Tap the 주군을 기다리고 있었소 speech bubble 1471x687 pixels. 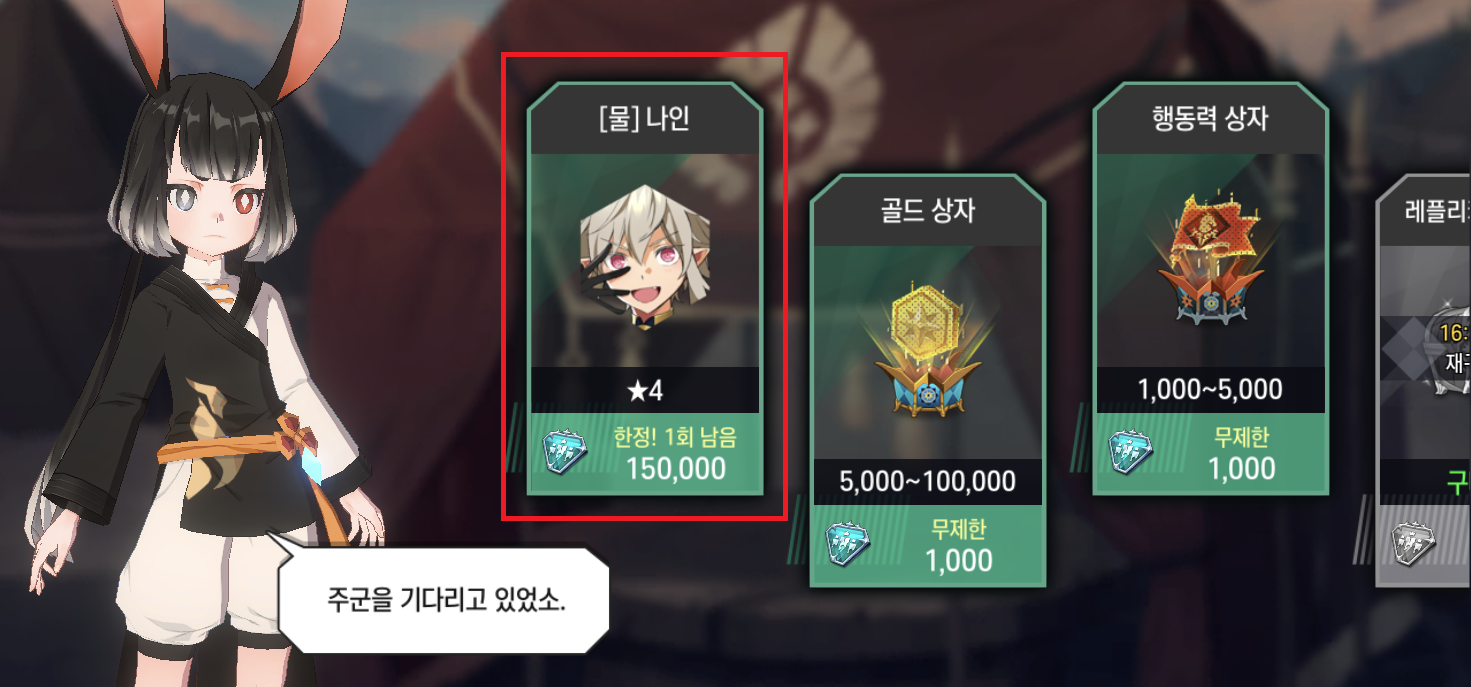pyautogui.click(x=444, y=599)
